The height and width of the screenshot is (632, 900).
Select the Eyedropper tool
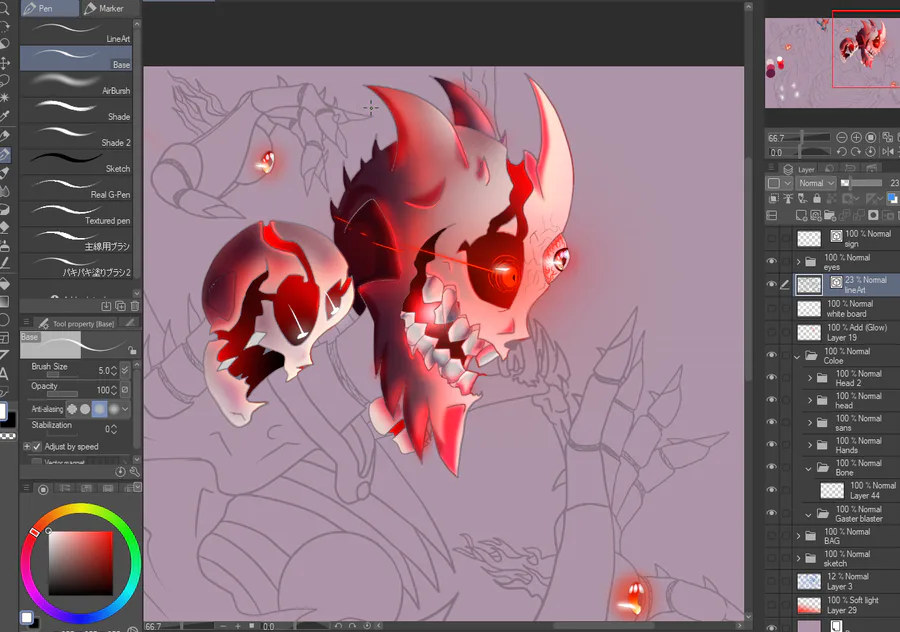5,117
